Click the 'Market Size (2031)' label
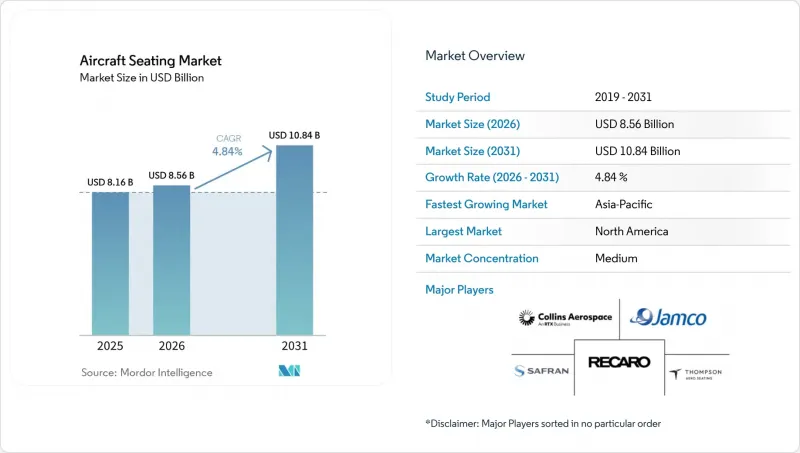 coord(472,151)
